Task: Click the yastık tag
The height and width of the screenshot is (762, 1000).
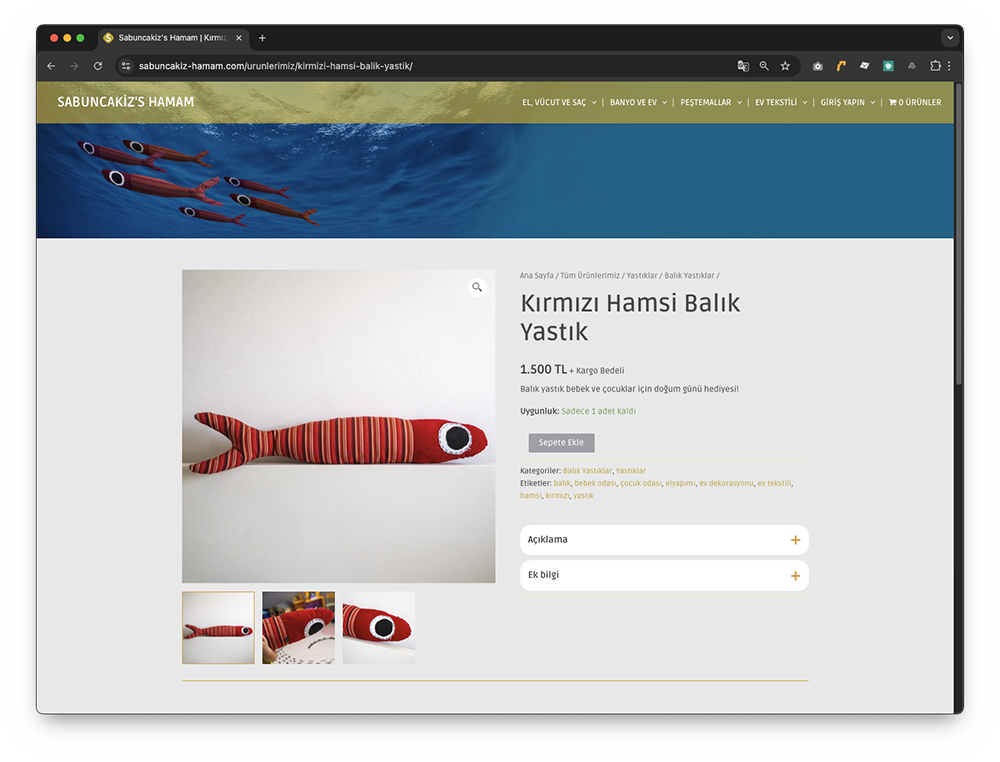Action: coord(583,495)
